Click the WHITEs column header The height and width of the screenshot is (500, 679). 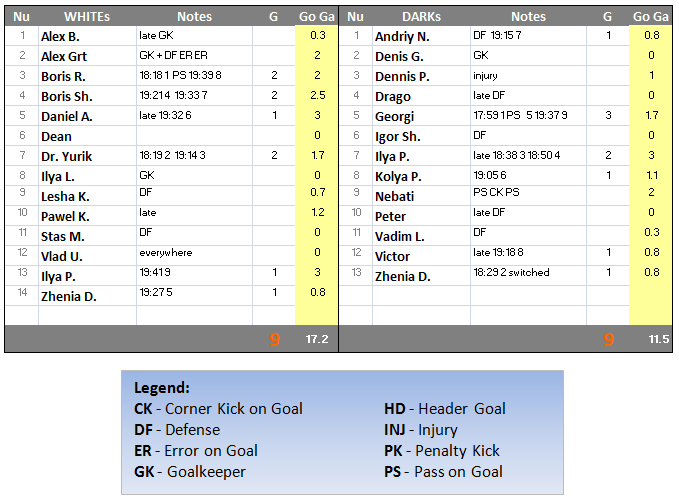[87, 16]
